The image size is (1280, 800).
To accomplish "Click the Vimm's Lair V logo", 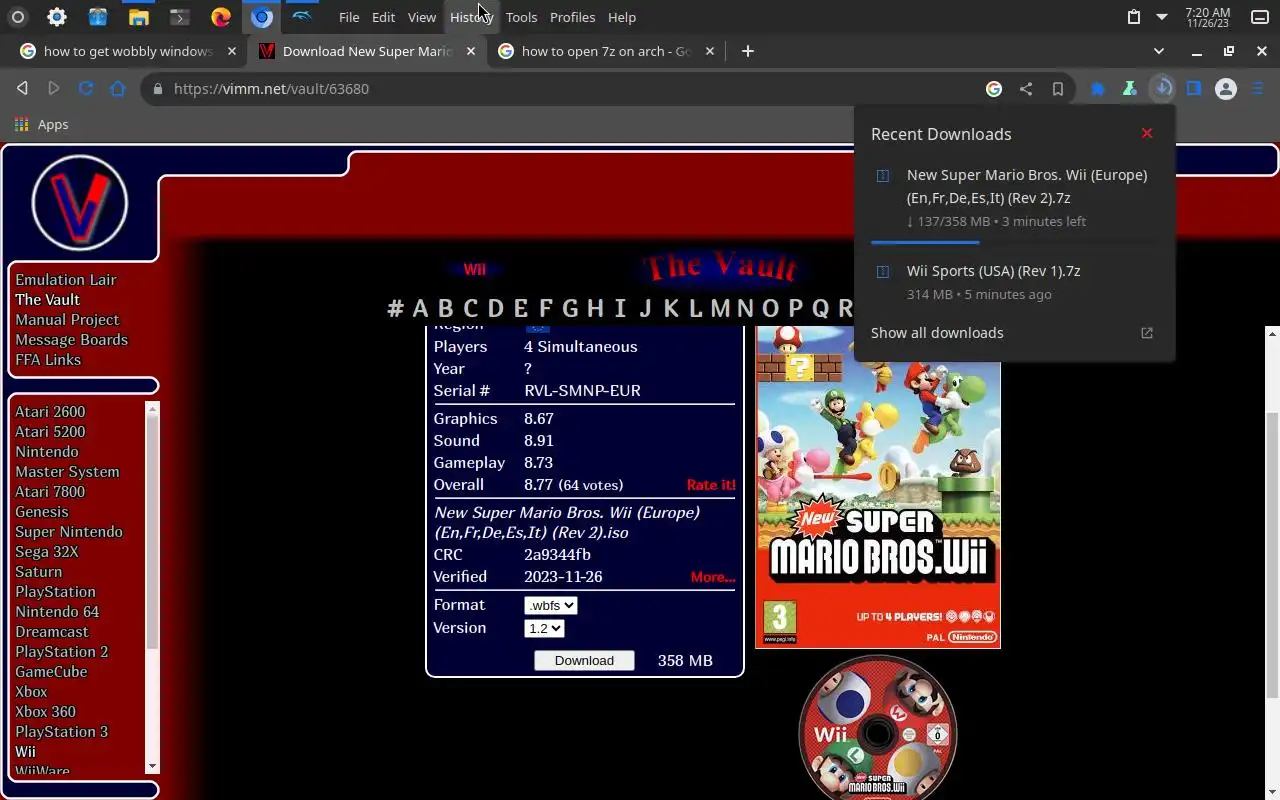I will coord(80,203).
